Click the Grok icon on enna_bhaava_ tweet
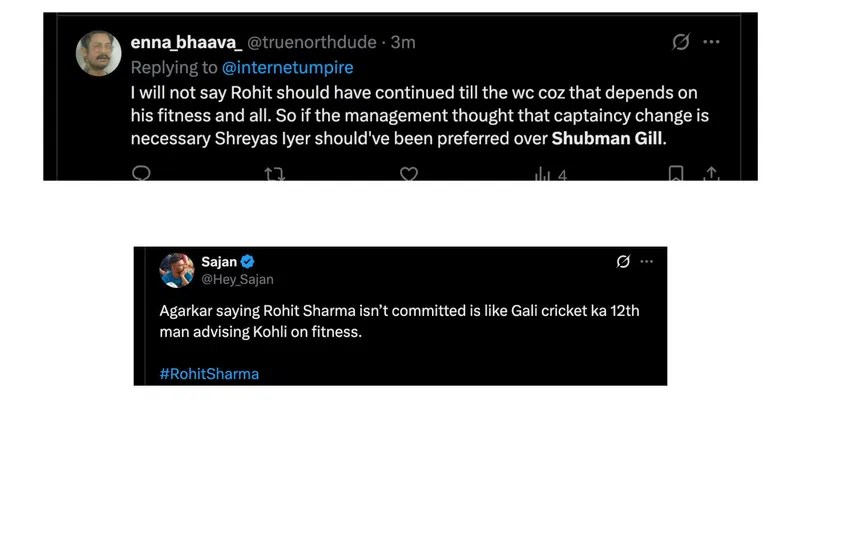864x540 pixels. (x=680, y=42)
